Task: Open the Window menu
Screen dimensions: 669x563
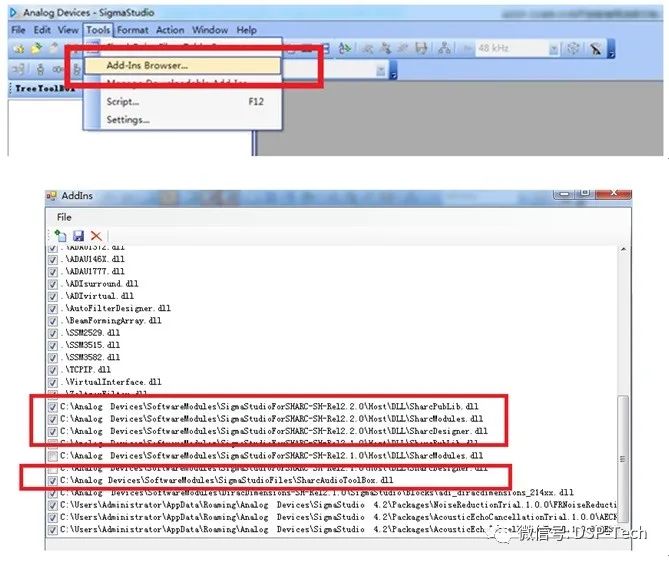Action: 210,30
